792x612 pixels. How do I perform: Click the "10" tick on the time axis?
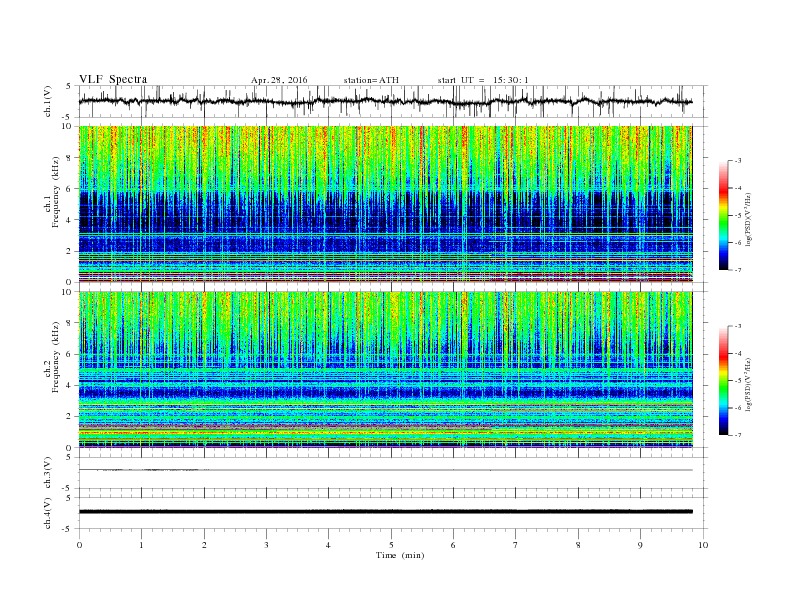(703, 545)
